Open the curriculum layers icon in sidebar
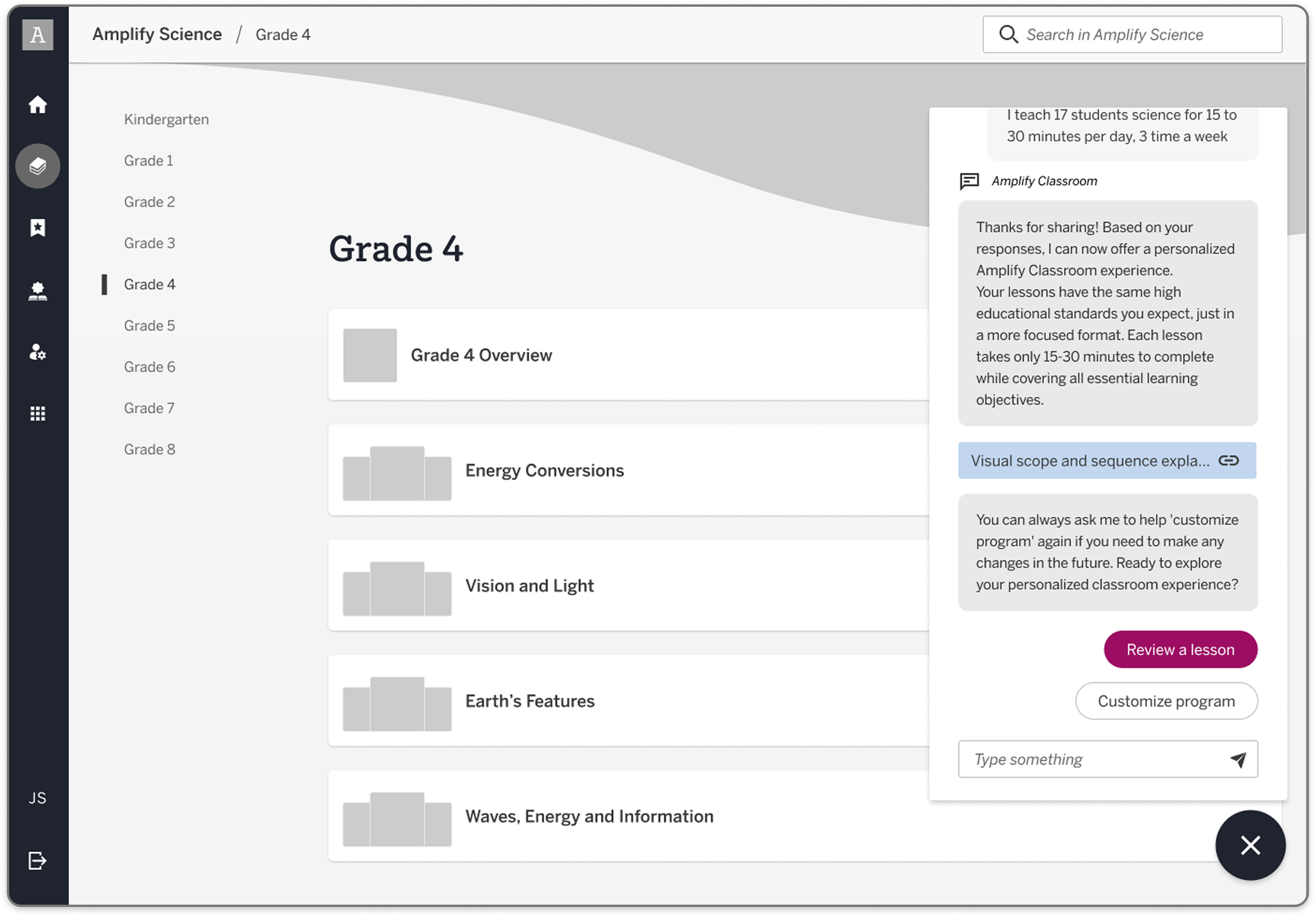Image resolution: width=1316 pixels, height=916 pixels. tap(37, 166)
